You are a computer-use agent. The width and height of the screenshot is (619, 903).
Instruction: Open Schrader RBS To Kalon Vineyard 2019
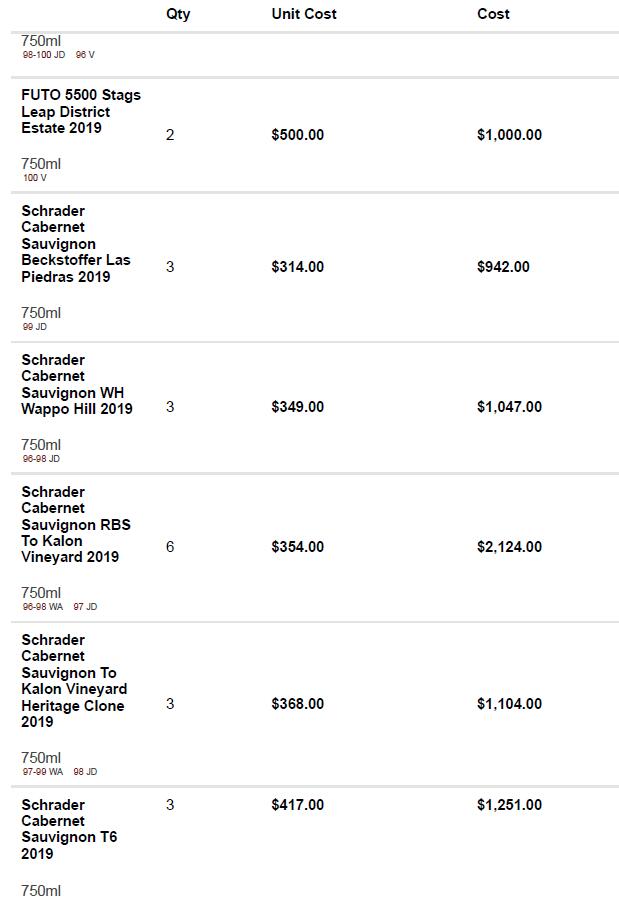pos(75,524)
